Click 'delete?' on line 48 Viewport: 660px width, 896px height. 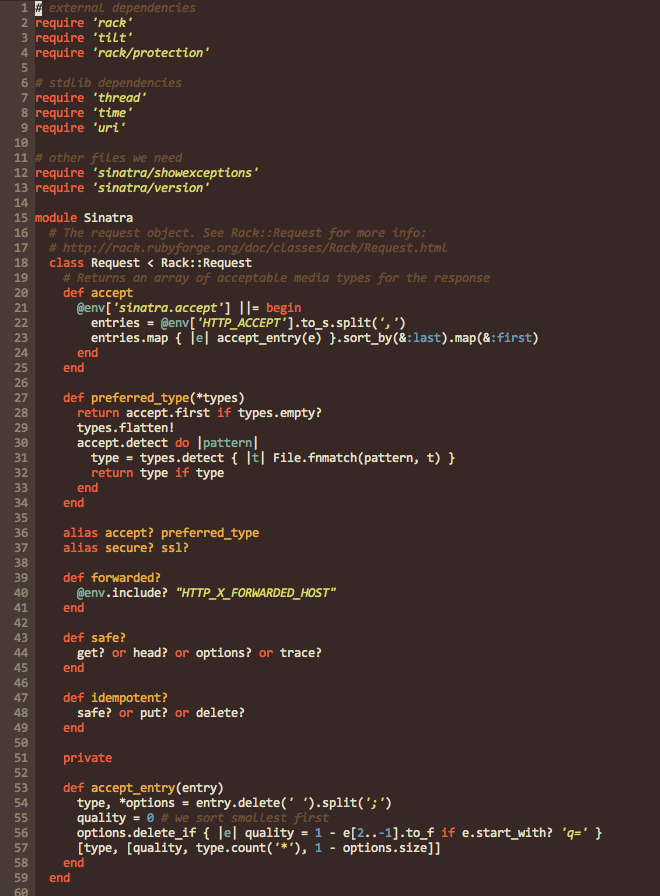click(220, 713)
